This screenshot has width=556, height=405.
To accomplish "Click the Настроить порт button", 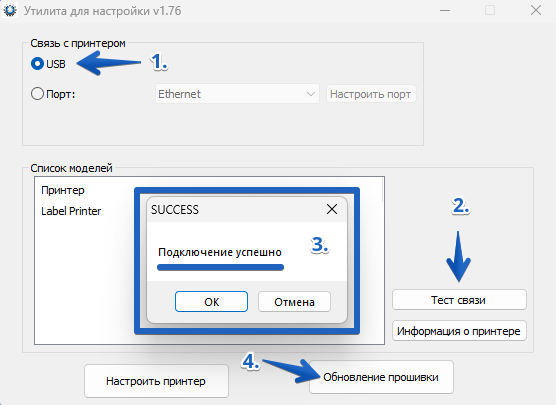I will (x=371, y=94).
